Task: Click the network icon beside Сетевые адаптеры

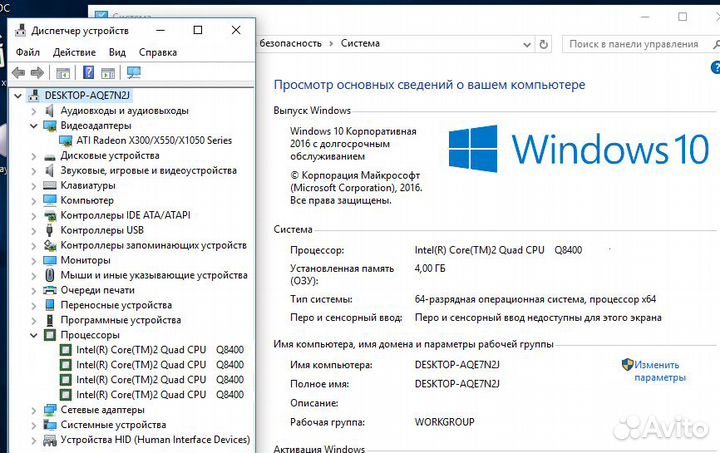Action: click(x=50, y=409)
